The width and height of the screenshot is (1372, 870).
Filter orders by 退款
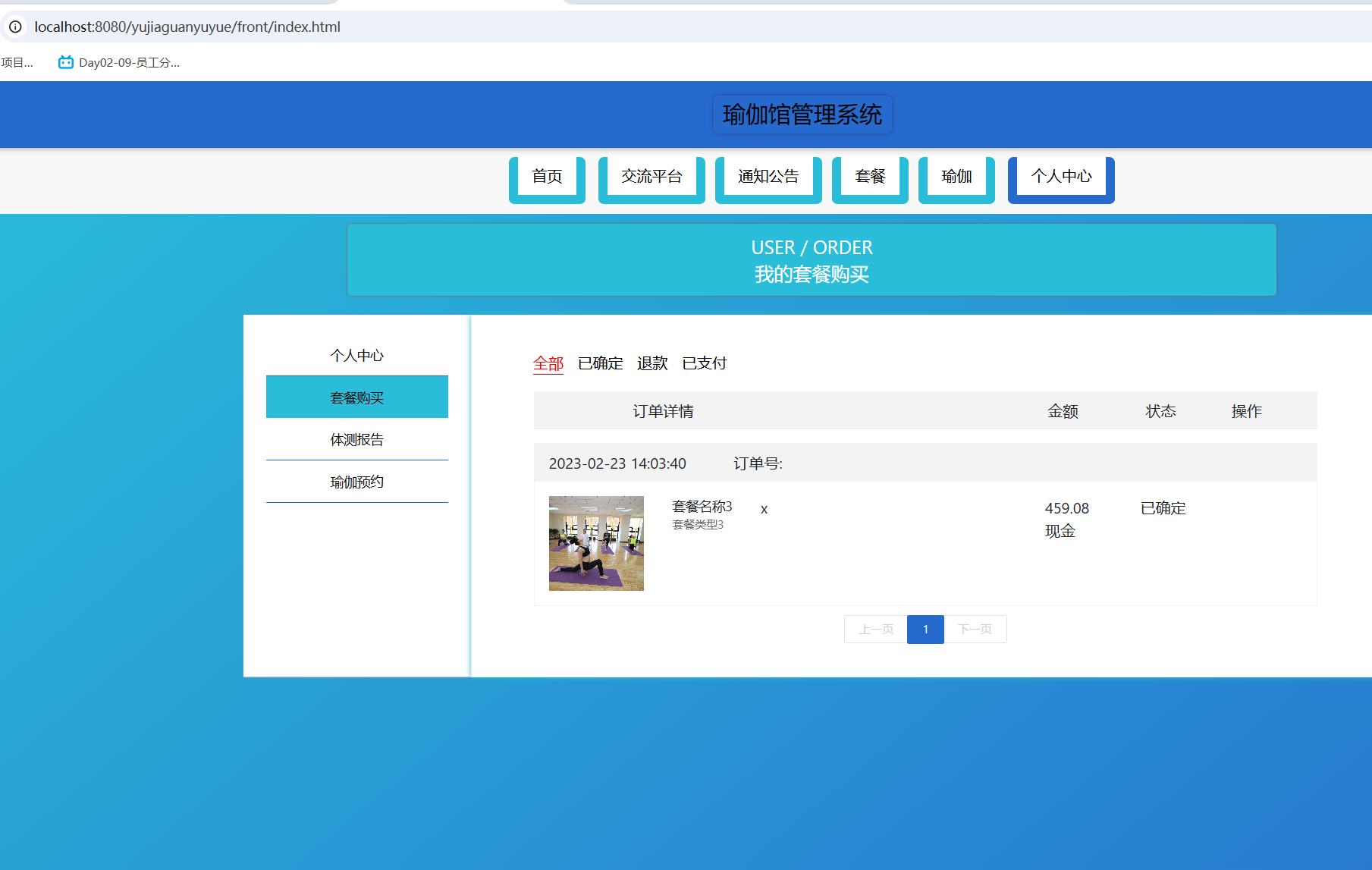coord(652,363)
